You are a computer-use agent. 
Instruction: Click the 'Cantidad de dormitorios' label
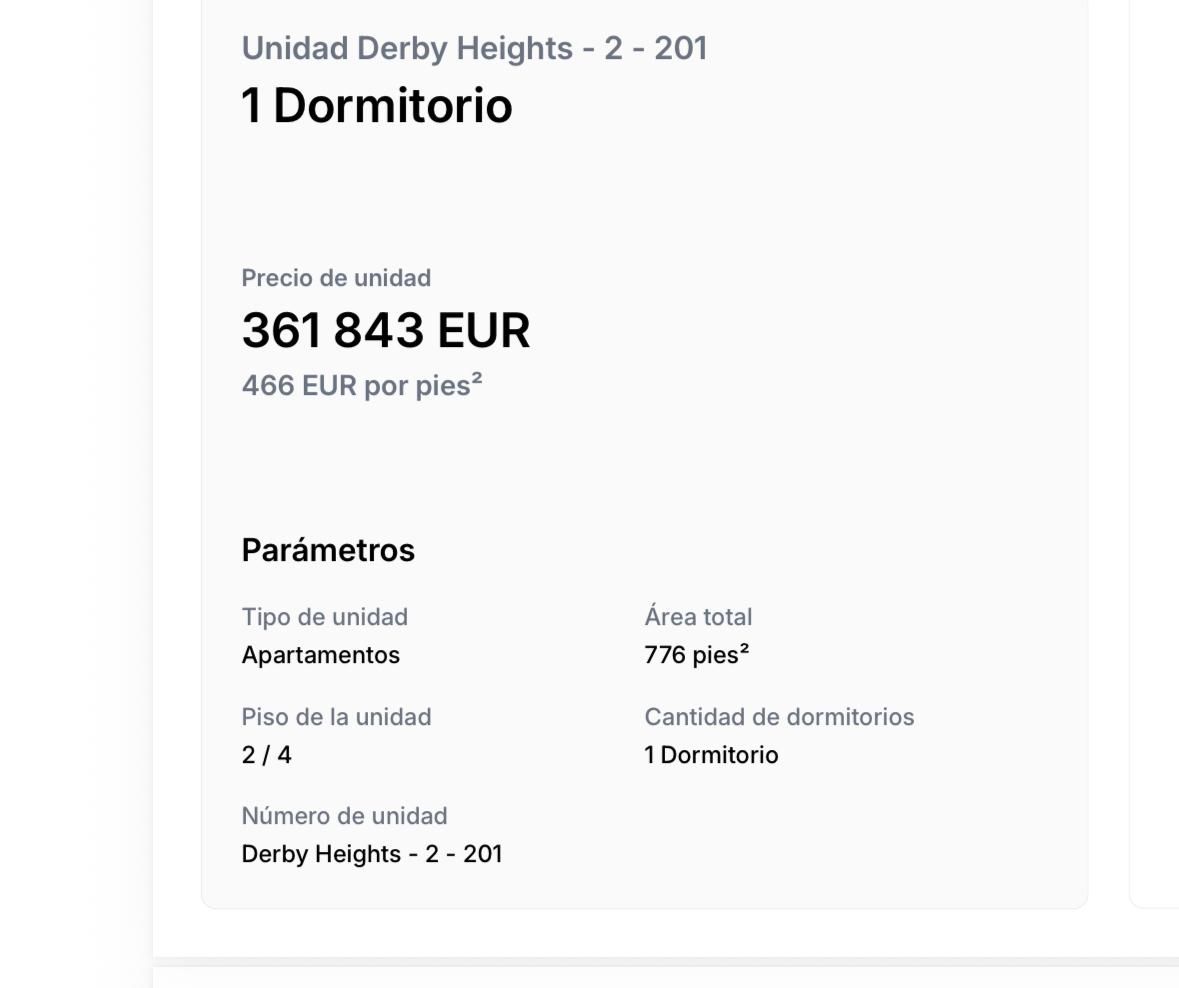coord(779,717)
